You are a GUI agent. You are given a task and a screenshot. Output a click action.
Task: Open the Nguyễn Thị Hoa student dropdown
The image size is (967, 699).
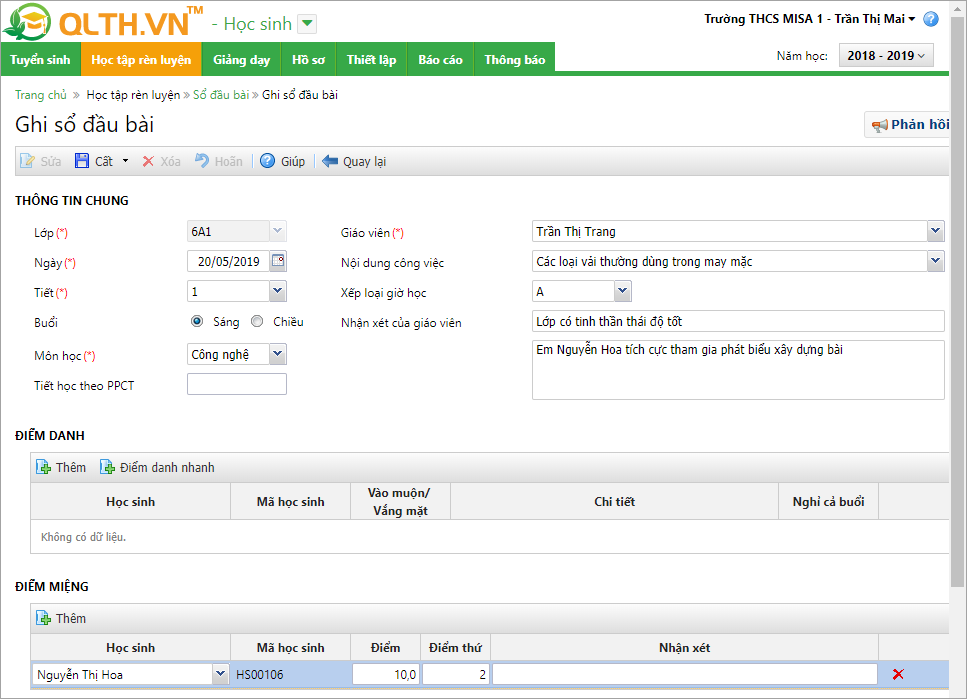(x=220, y=674)
